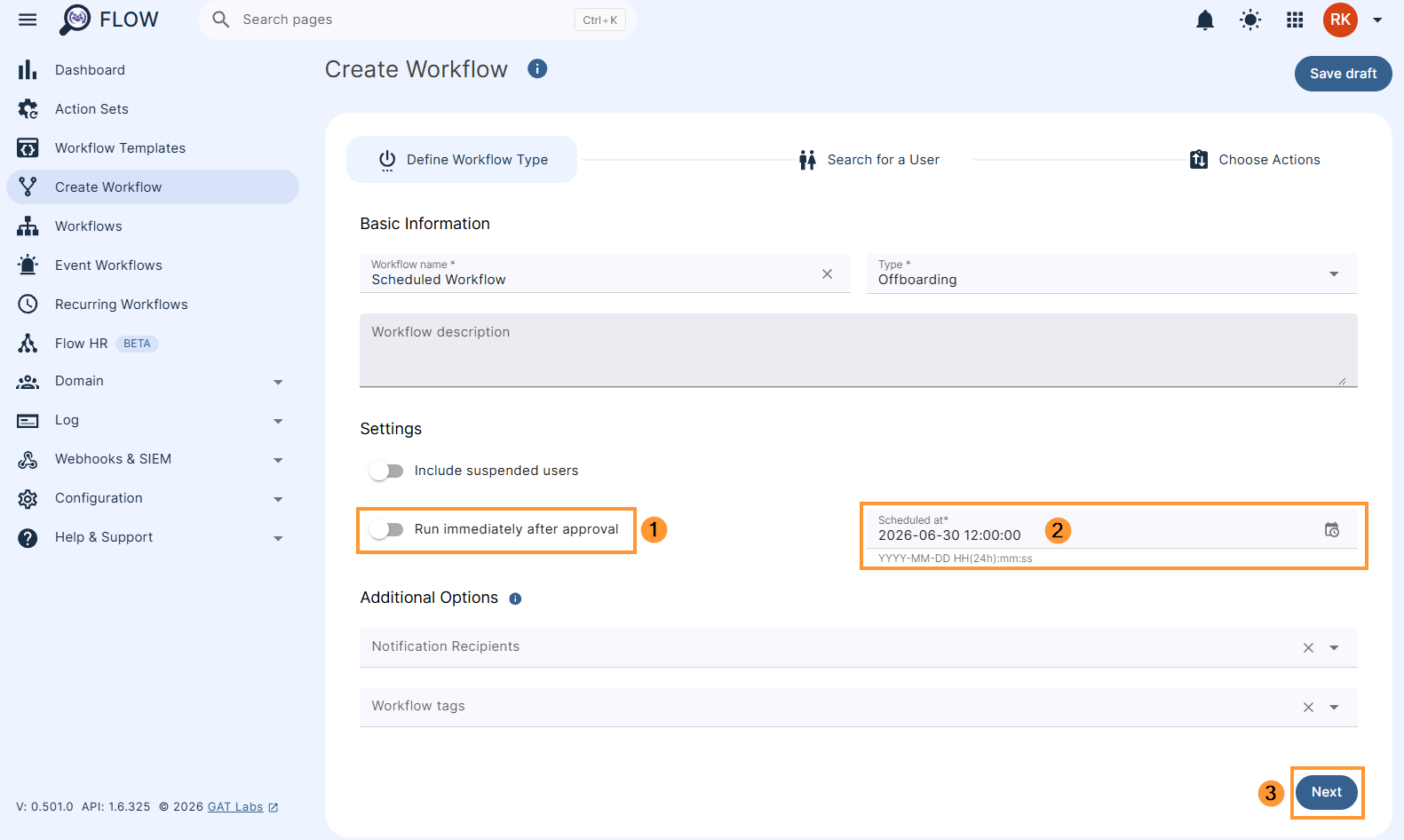Toggle Run immediately after approval switch
Screen dimensions: 1404x840
coord(386,529)
